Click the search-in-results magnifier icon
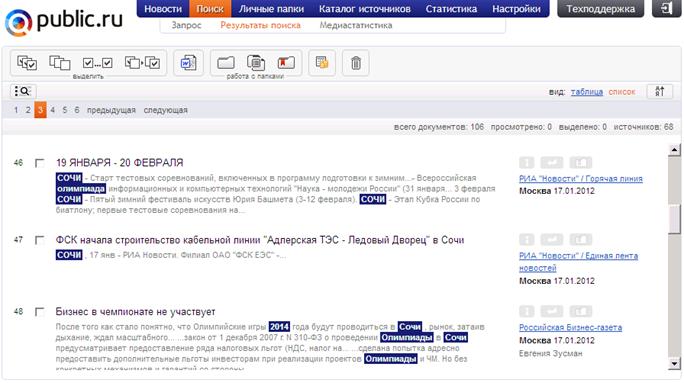This screenshot has height=383, width=684. [x=23, y=91]
